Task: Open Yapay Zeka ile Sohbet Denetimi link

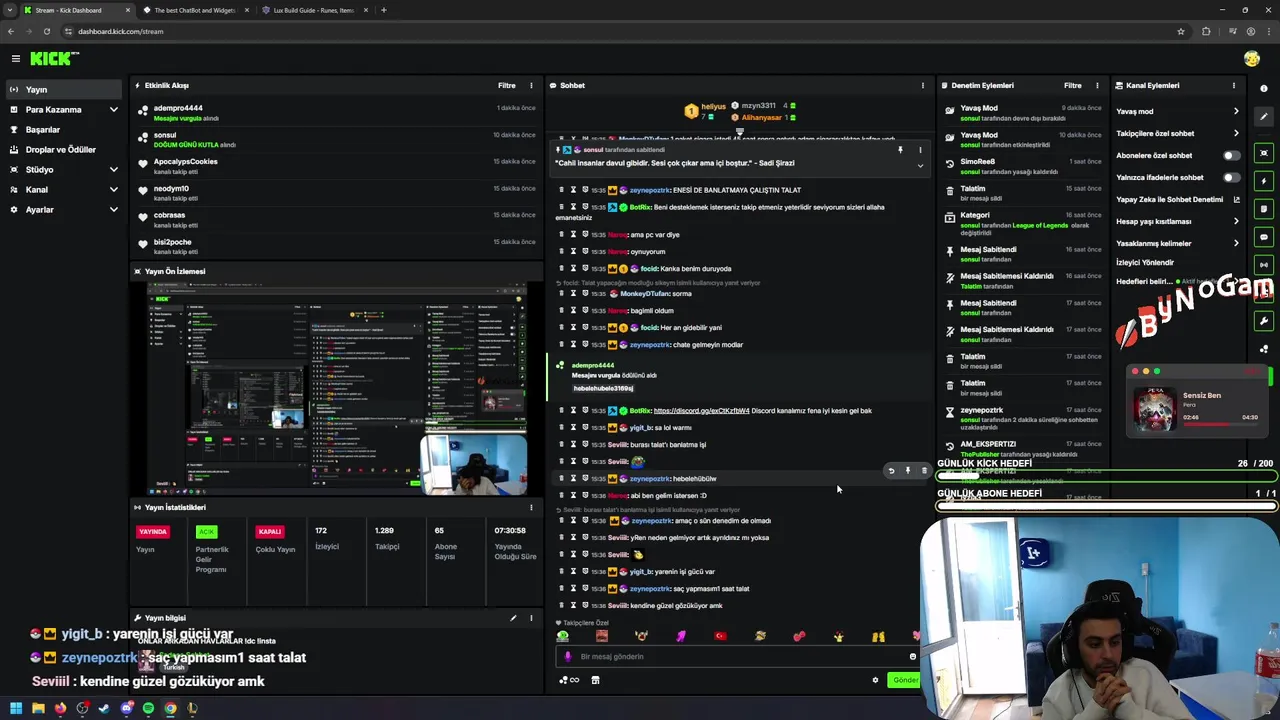Action: (1177, 199)
